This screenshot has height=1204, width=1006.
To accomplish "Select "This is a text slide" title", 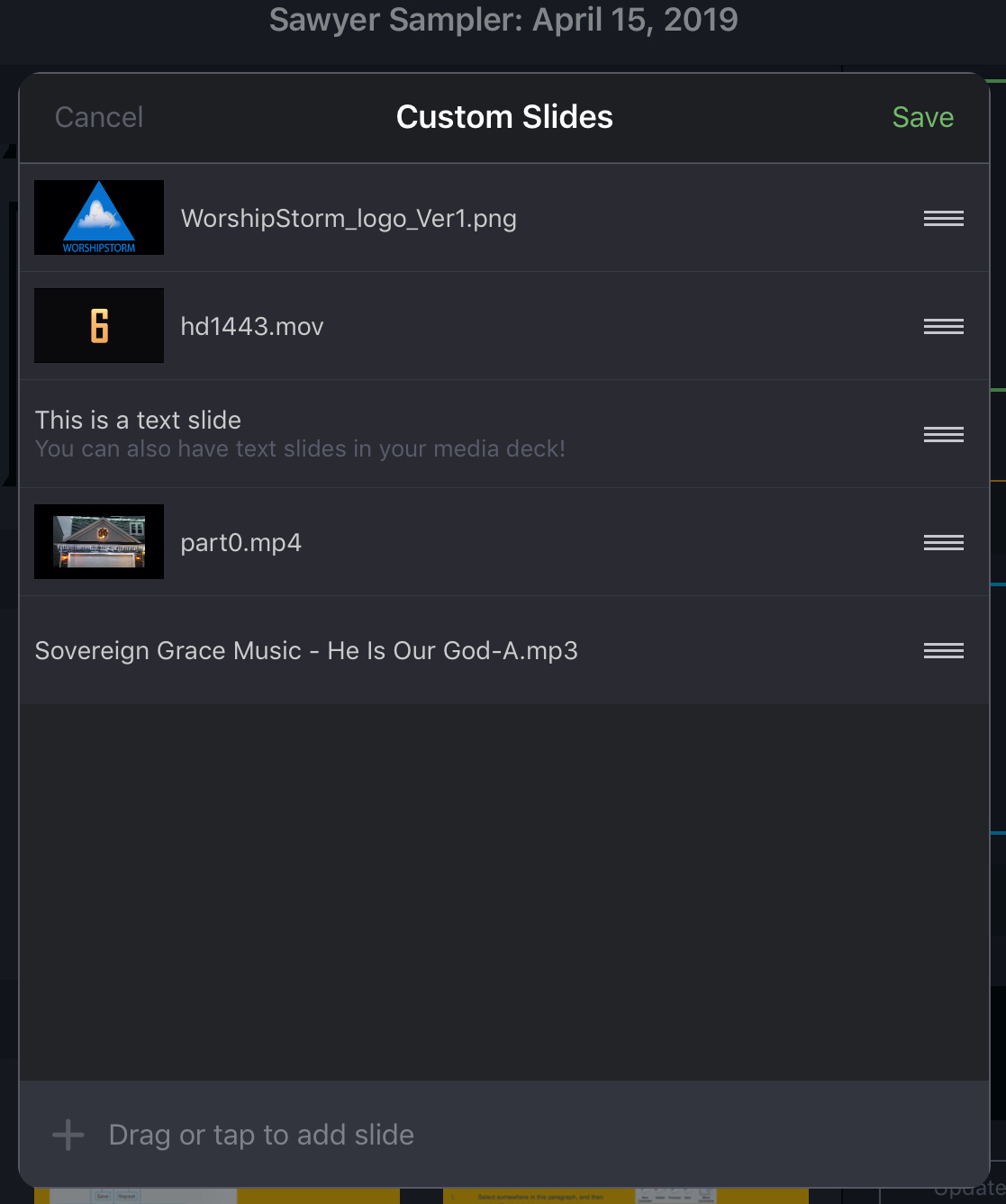I will (x=138, y=420).
